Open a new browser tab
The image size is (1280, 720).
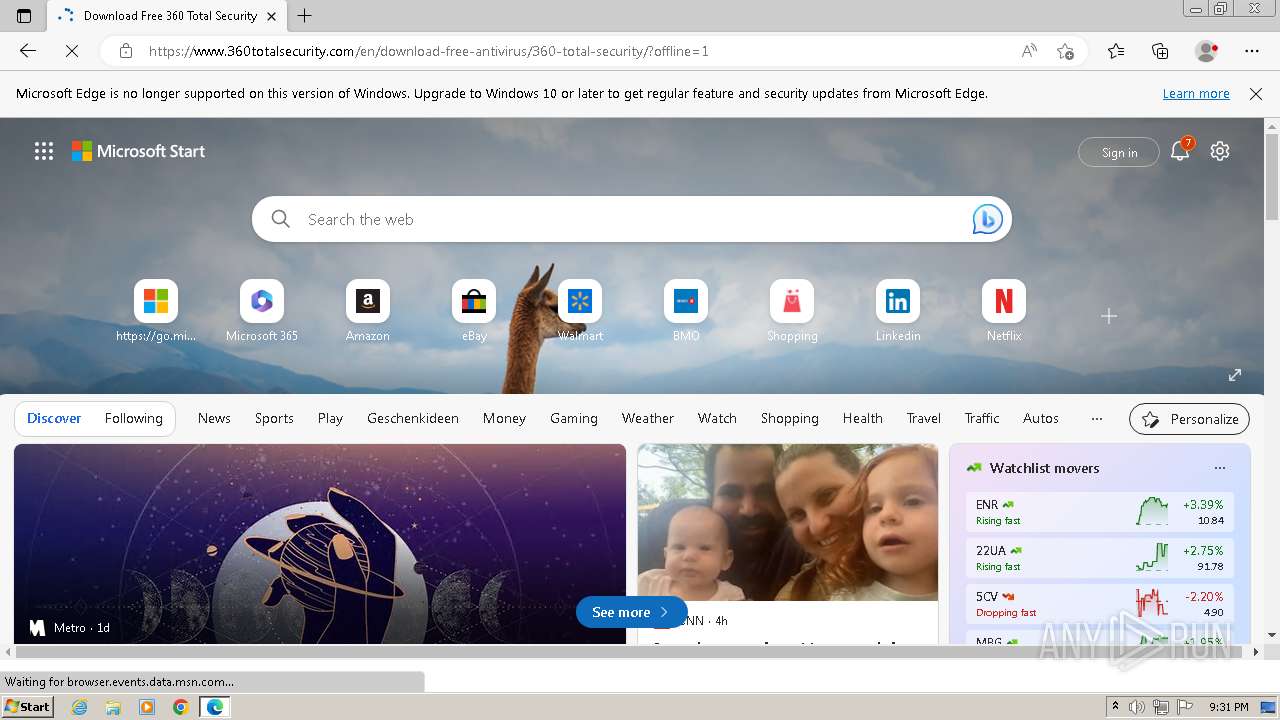pyautogui.click(x=305, y=16)
